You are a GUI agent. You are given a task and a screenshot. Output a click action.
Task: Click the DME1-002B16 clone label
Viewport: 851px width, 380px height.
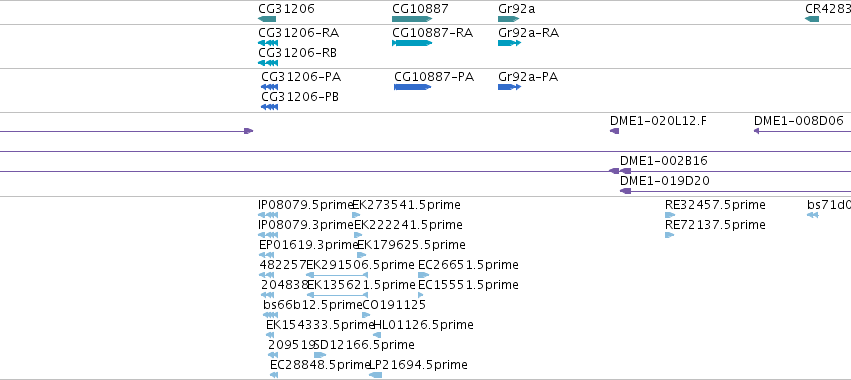coord(664,161)
